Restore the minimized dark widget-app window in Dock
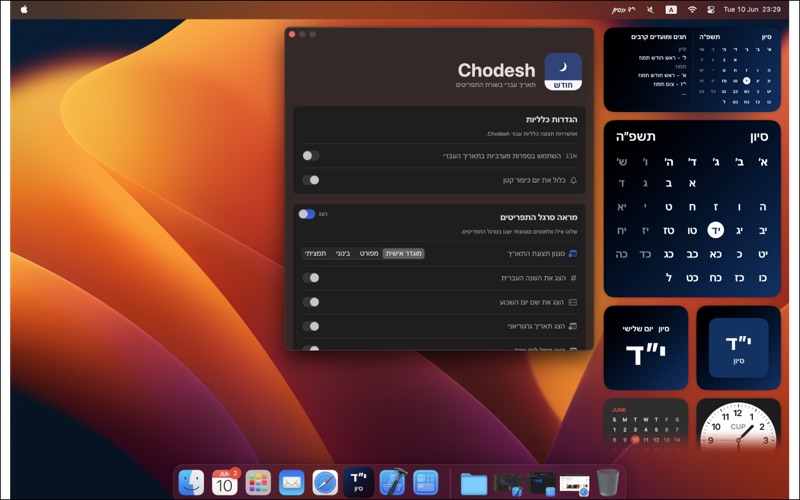 click(541, 485)
